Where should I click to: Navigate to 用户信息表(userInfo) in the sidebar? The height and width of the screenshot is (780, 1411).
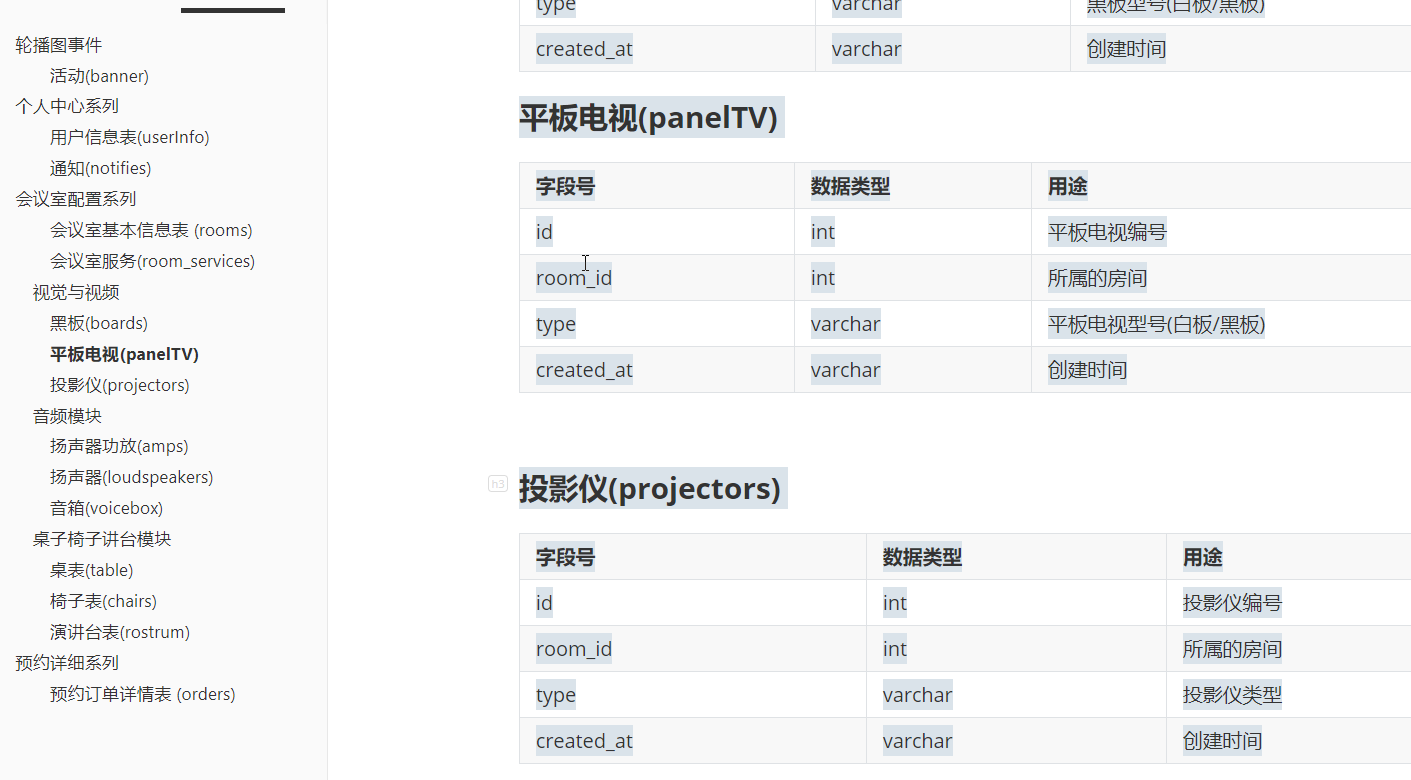[130, 136]
